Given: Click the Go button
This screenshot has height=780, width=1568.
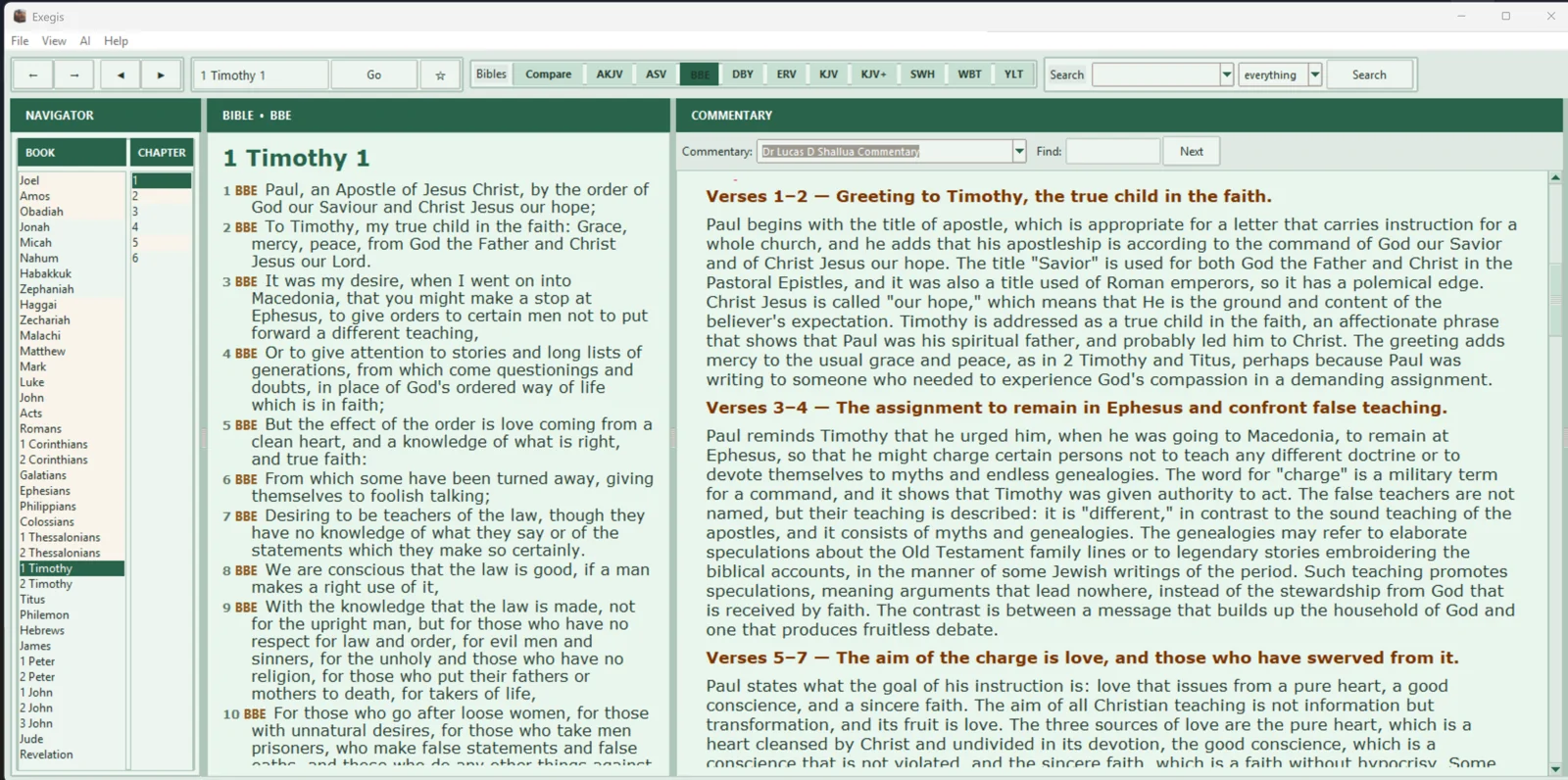Looking at the screenshot, I should 373,74.
